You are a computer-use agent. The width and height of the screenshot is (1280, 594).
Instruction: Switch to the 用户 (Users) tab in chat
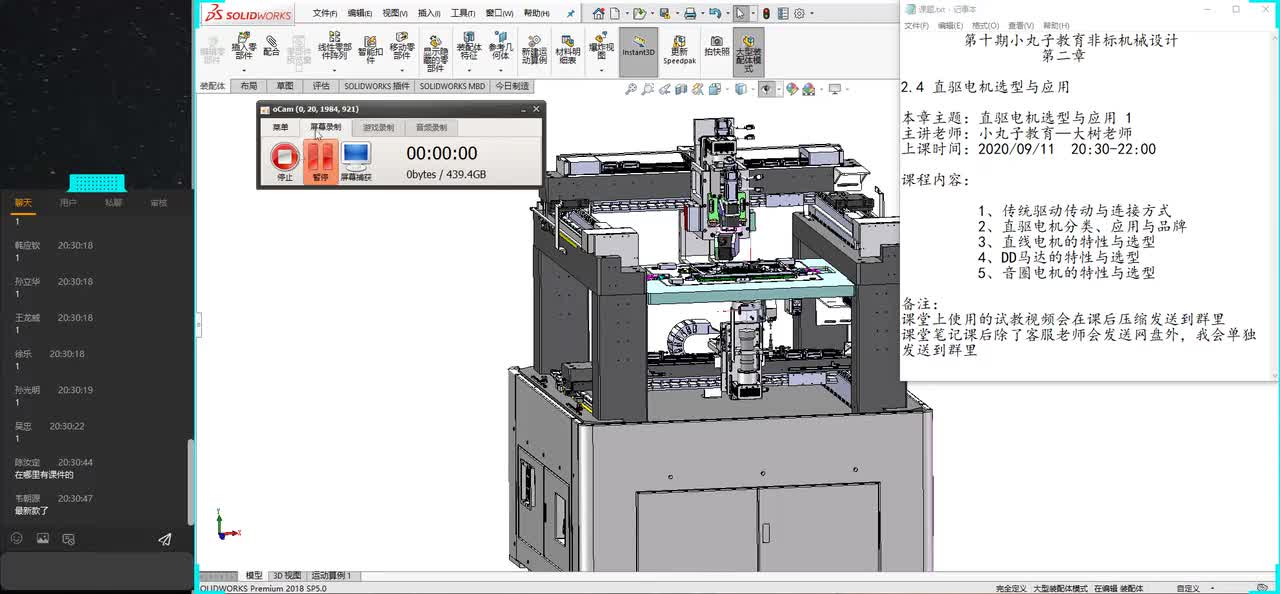[68, 203]
